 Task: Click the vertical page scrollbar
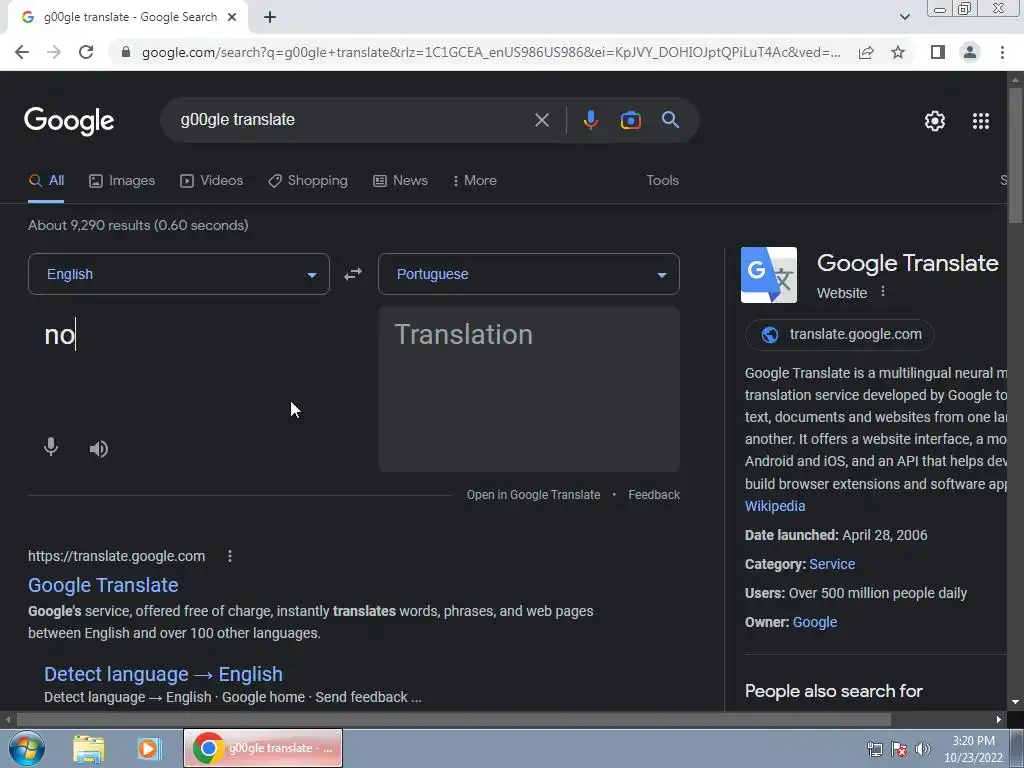(1016, 155)
